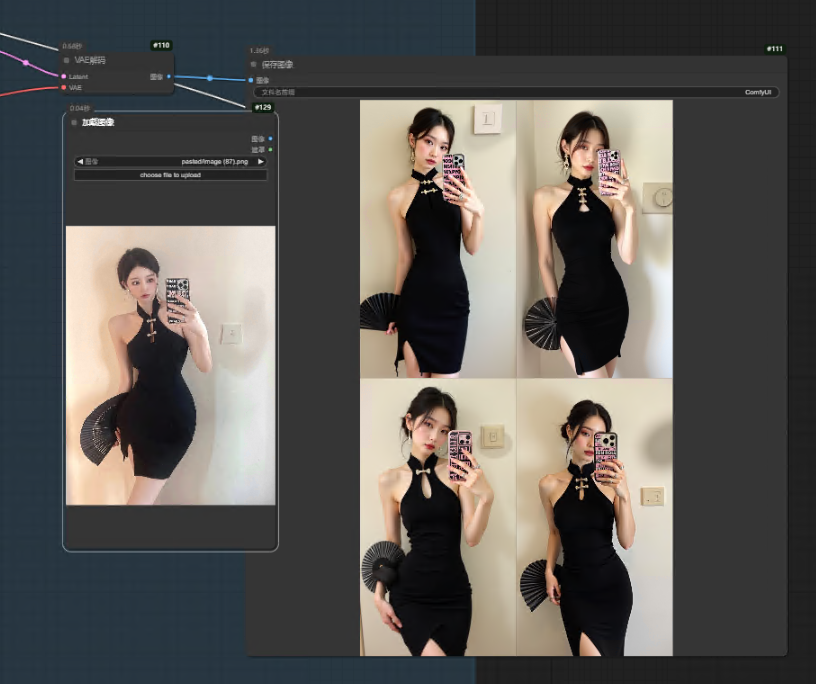
Task: Collapse the 加载图像 node using its dot
Action: [74, 122]
